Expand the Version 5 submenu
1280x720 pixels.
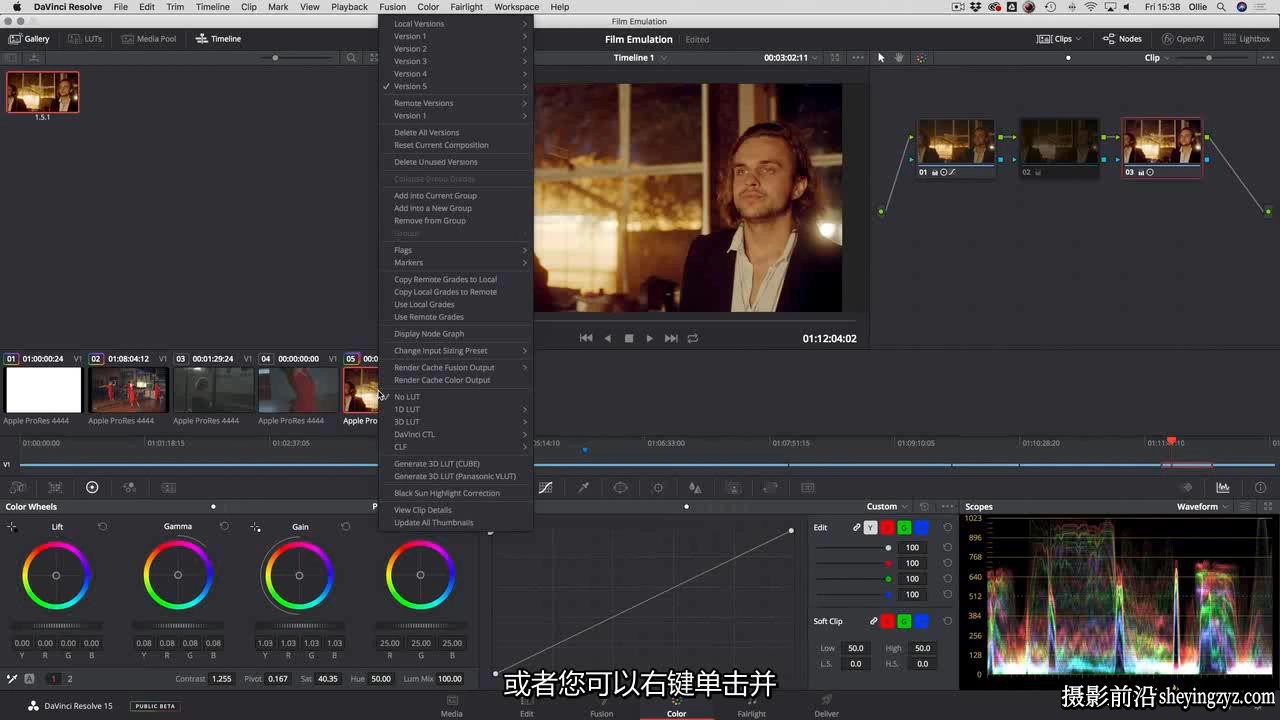click(x=456, y=86)
